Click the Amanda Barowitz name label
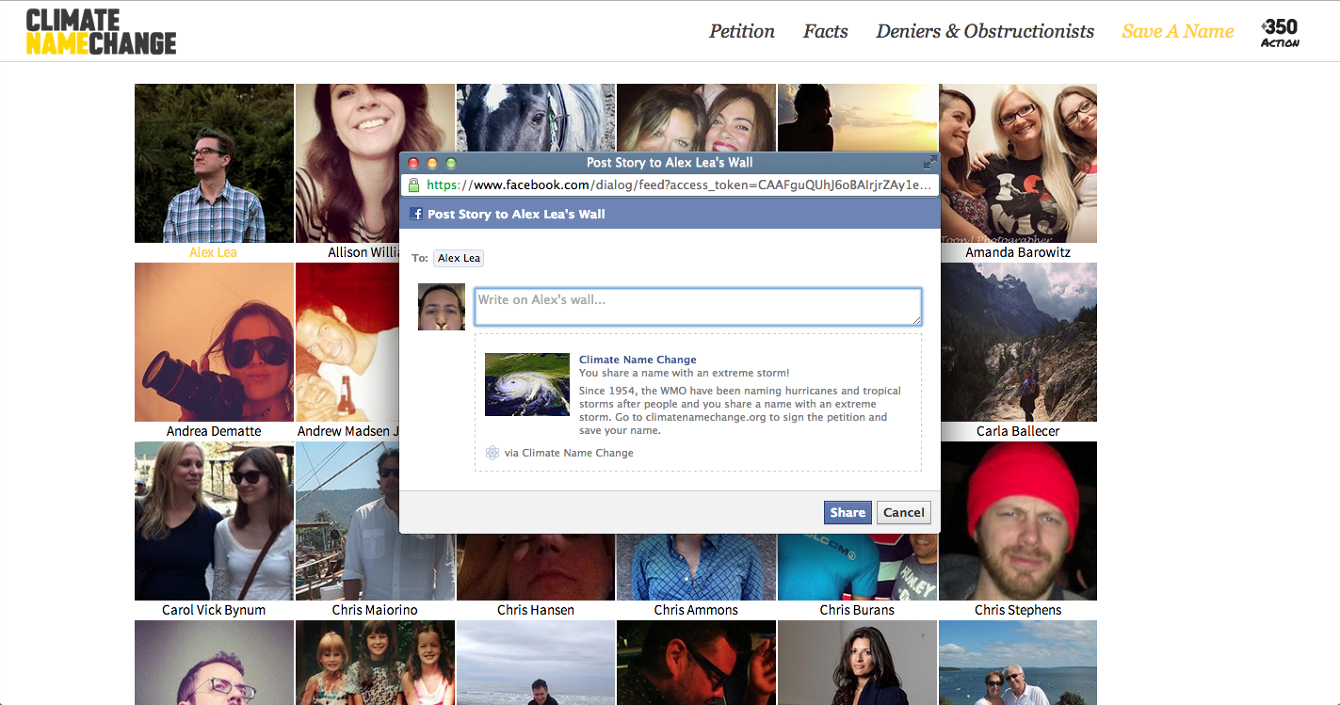This screenshot has height=705, width=1340. pyautogui.click(x=1018, y=253)
